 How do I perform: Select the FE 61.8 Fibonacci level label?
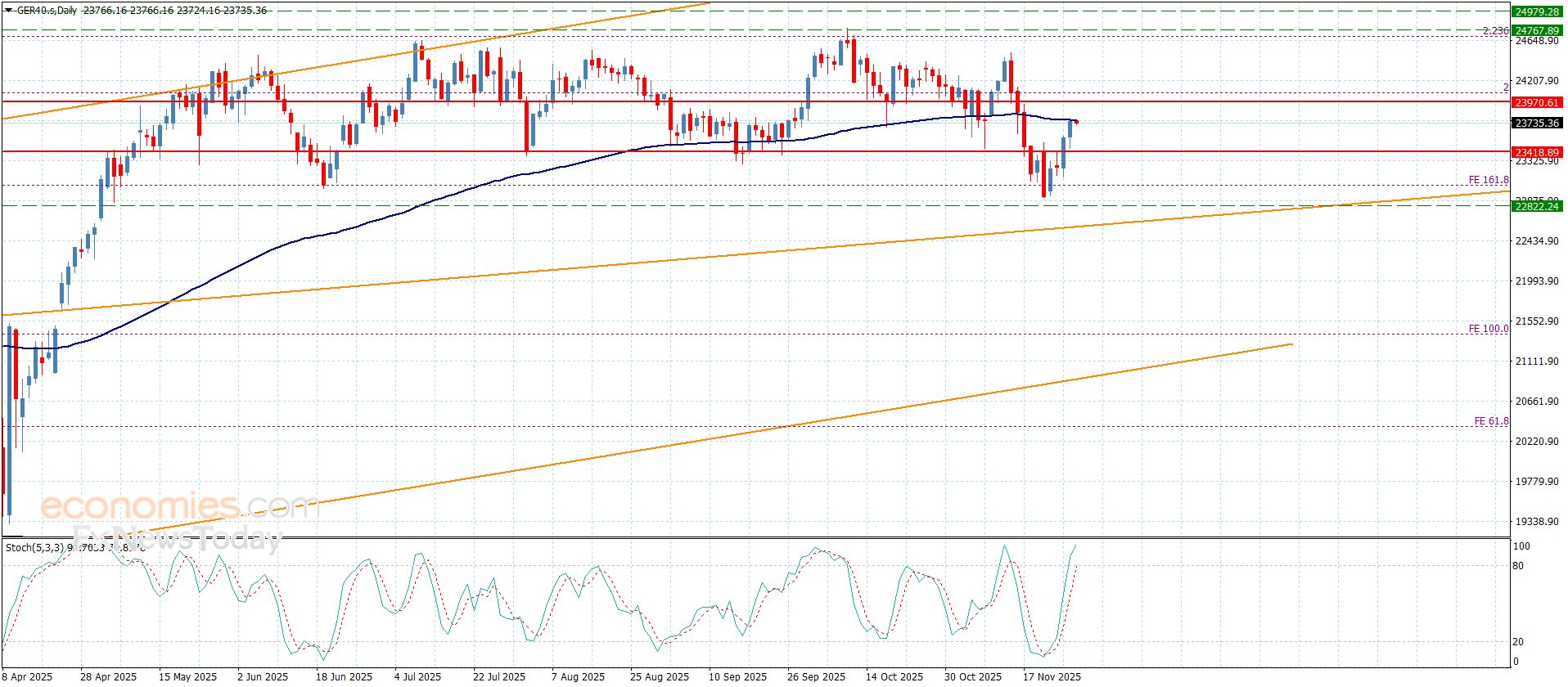tap(1491, 421)
